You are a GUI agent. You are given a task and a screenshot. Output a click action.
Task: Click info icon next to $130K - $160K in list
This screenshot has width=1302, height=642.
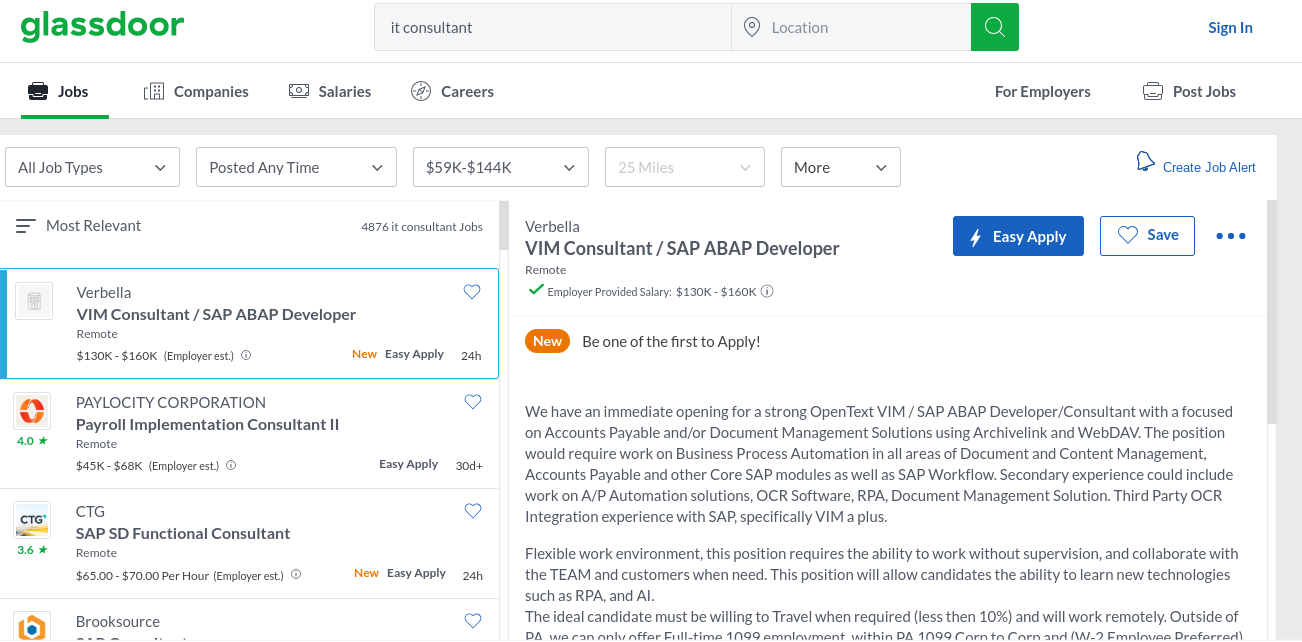(246, 355)
